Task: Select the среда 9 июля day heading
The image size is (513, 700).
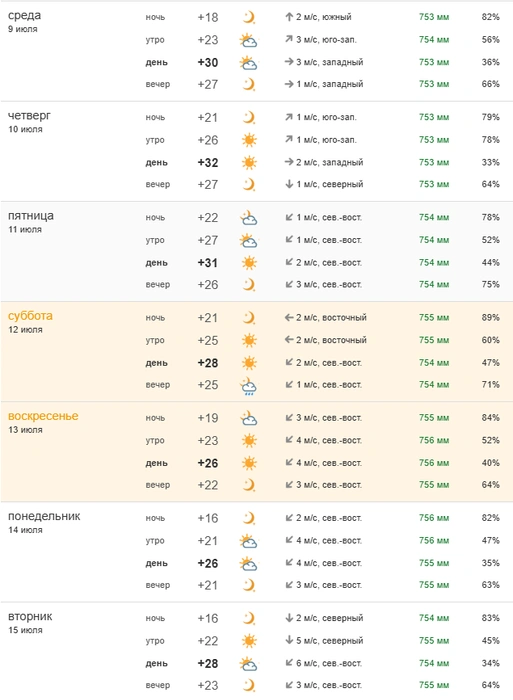Action: click(x=25, y=21)
